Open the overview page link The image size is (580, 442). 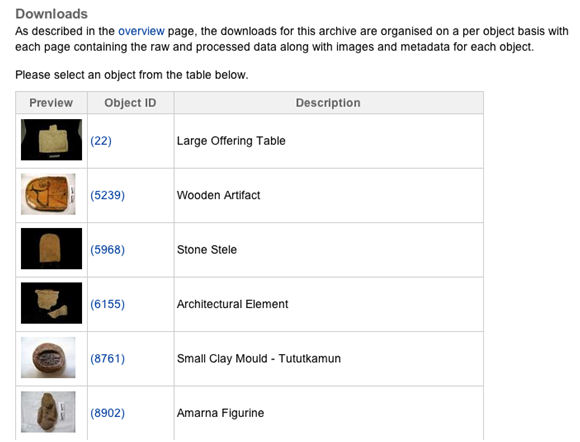point(141,31)
